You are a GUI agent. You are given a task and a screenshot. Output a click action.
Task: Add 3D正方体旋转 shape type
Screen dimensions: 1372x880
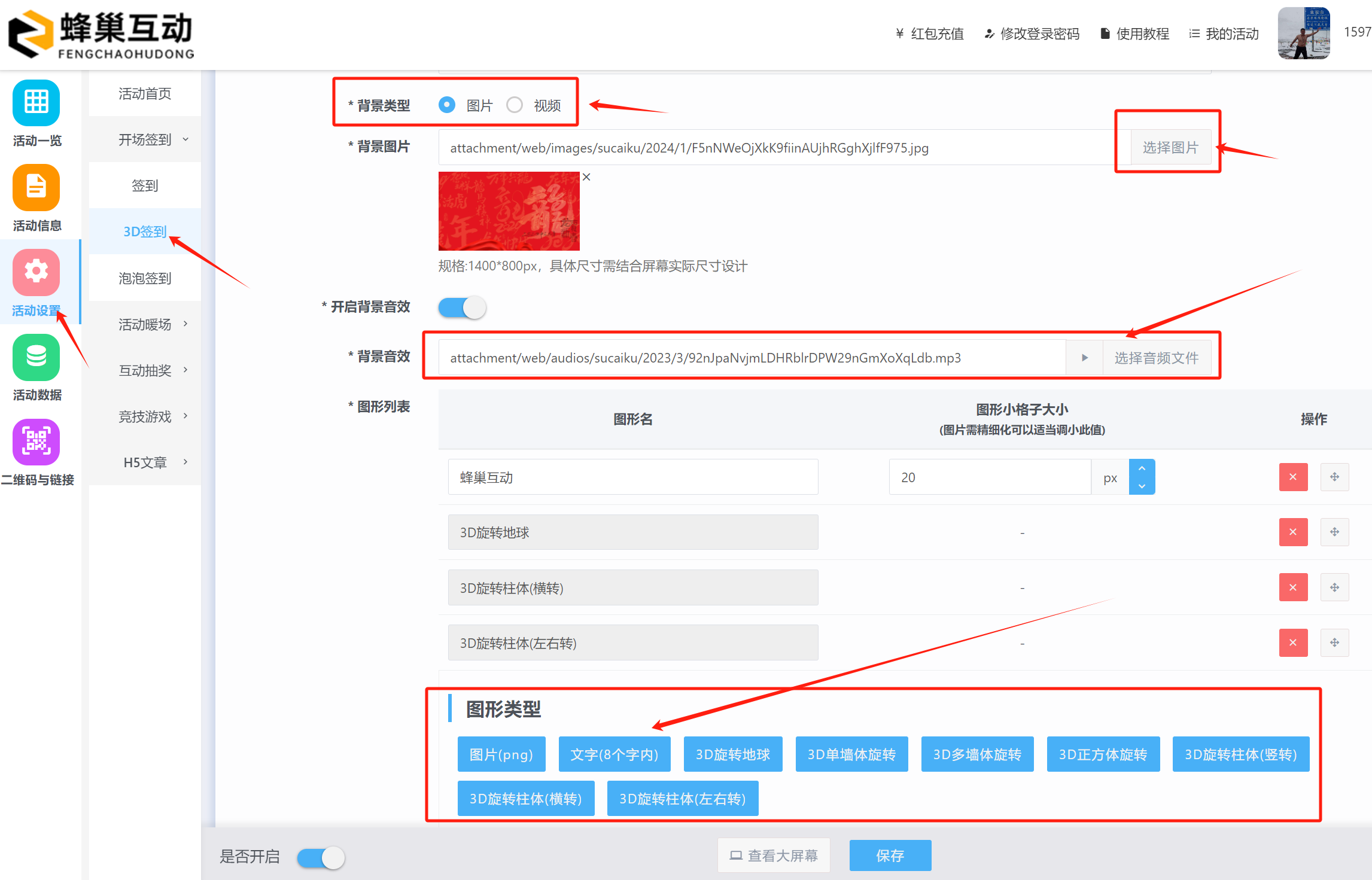pyautogui.click(x=1103, y=754)
